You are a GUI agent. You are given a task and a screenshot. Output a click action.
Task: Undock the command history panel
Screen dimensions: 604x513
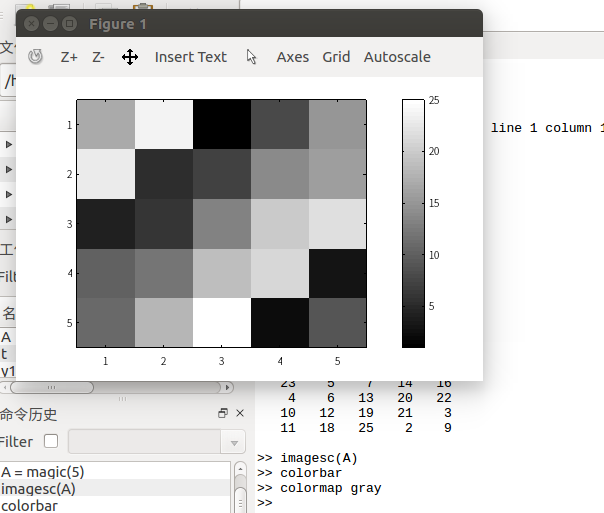click(223, 413)
